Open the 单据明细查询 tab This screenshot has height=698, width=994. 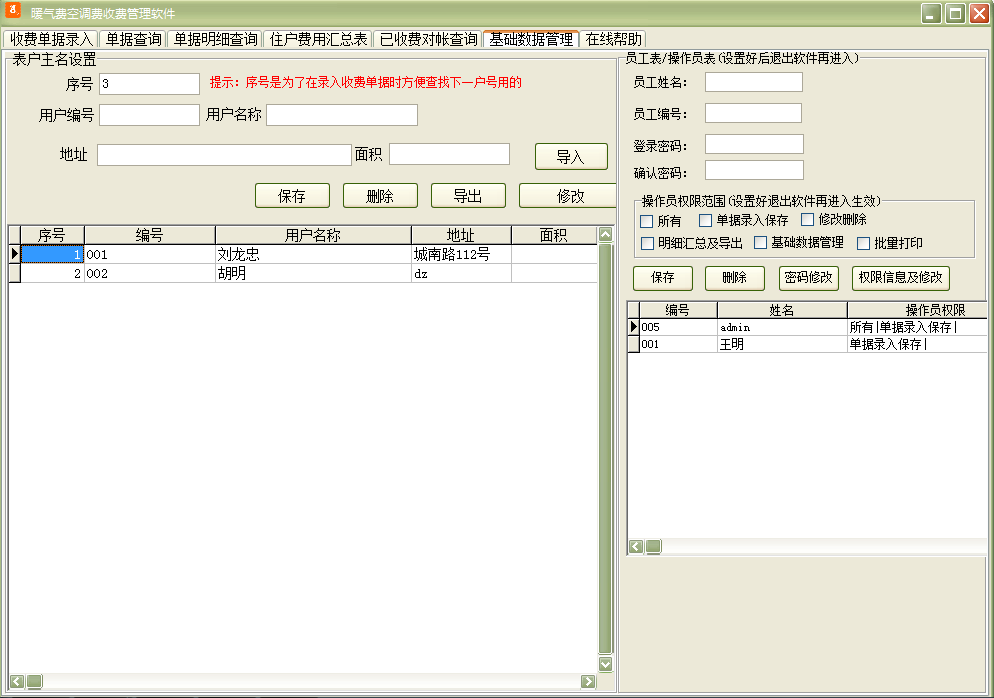point(216,39)
